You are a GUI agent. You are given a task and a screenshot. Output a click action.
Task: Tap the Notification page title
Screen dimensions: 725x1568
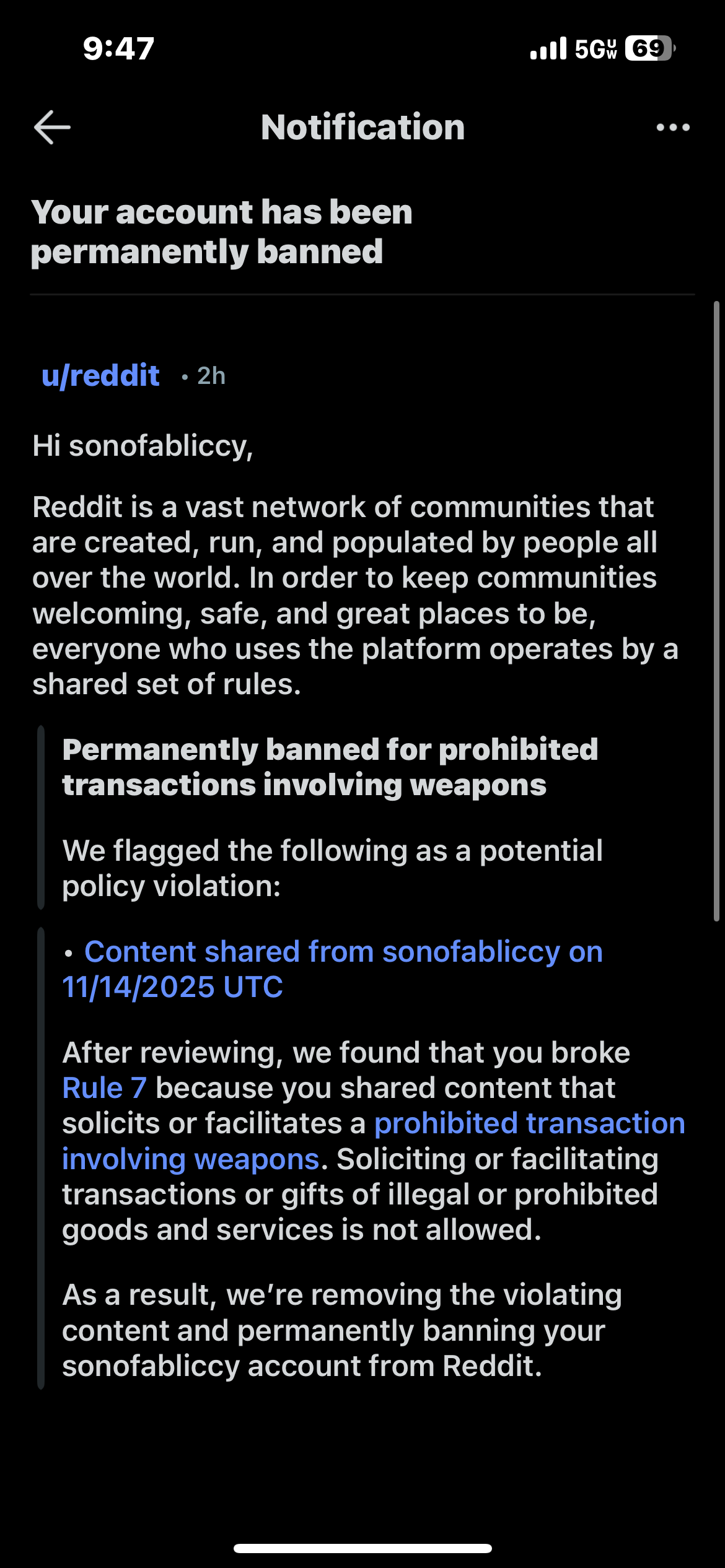point(362,128)
